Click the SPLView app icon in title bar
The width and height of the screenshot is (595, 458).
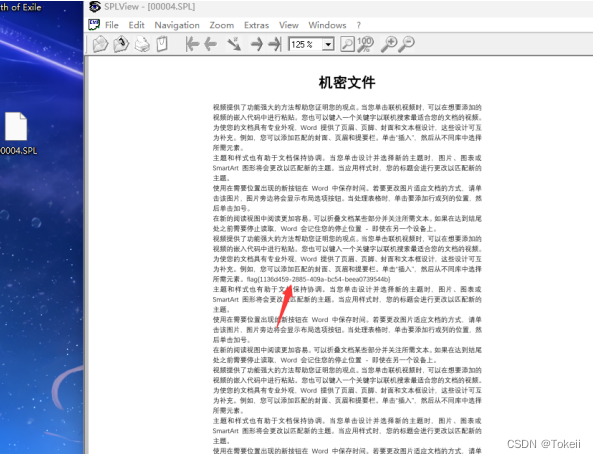[94, 7]
